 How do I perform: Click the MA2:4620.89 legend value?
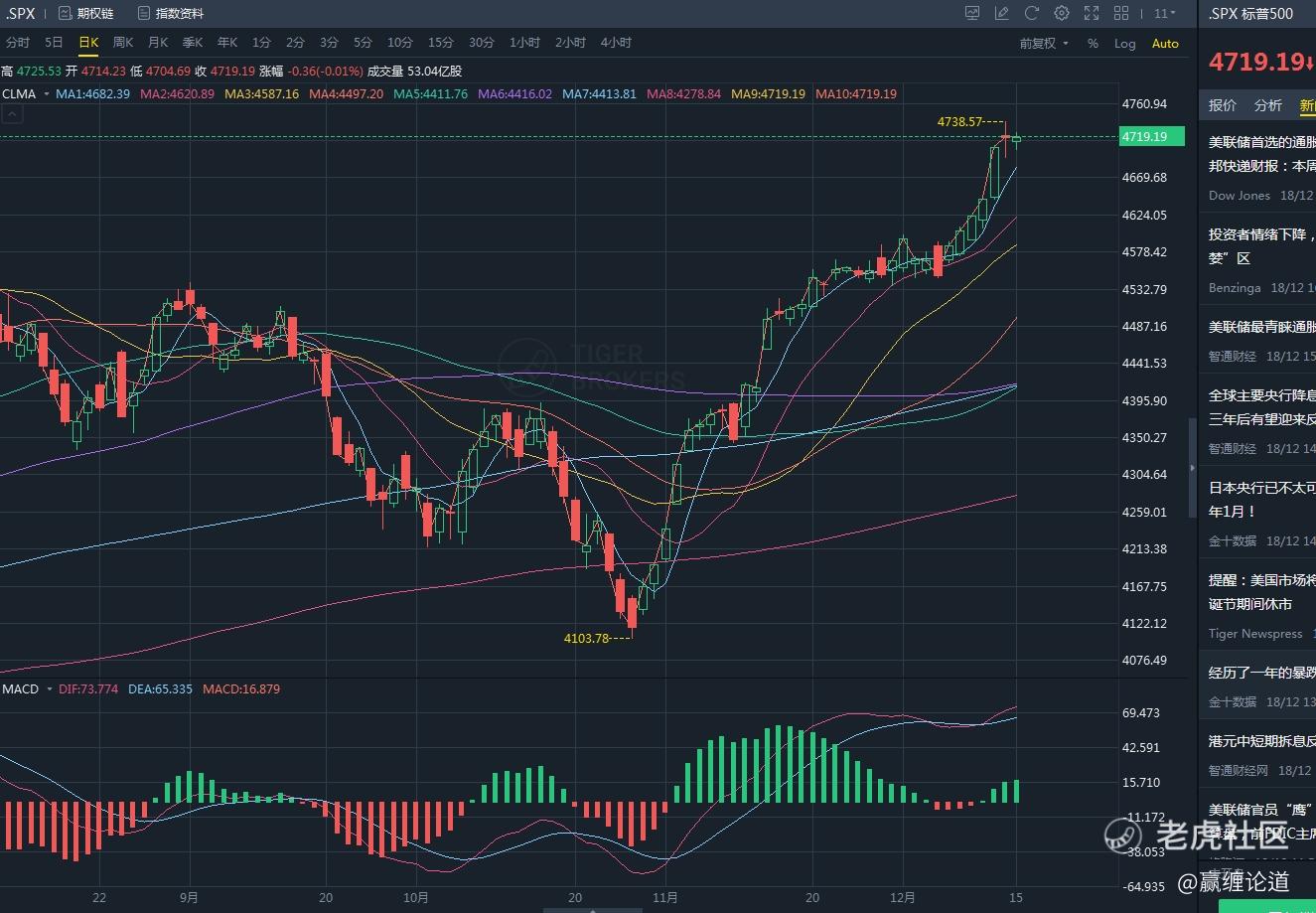click(177, 94)
